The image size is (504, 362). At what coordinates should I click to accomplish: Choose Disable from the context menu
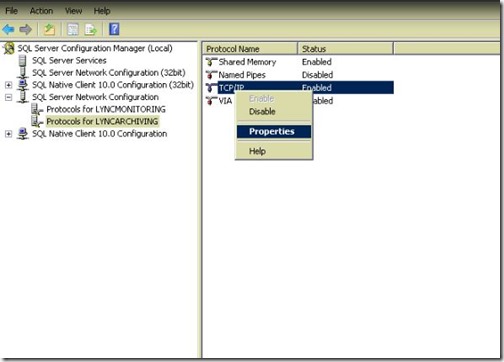(x=262, y=112)
